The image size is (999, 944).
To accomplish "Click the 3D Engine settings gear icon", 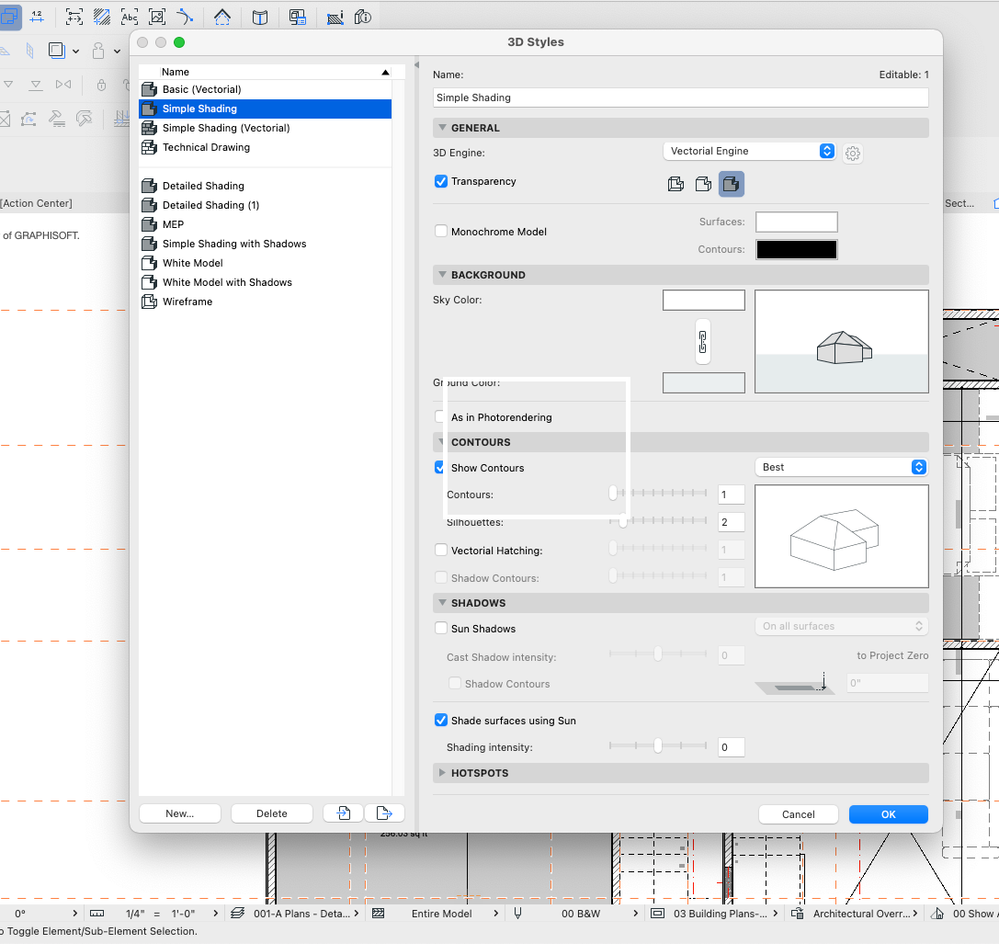I will pyautogui.click(x=853, y=152).
